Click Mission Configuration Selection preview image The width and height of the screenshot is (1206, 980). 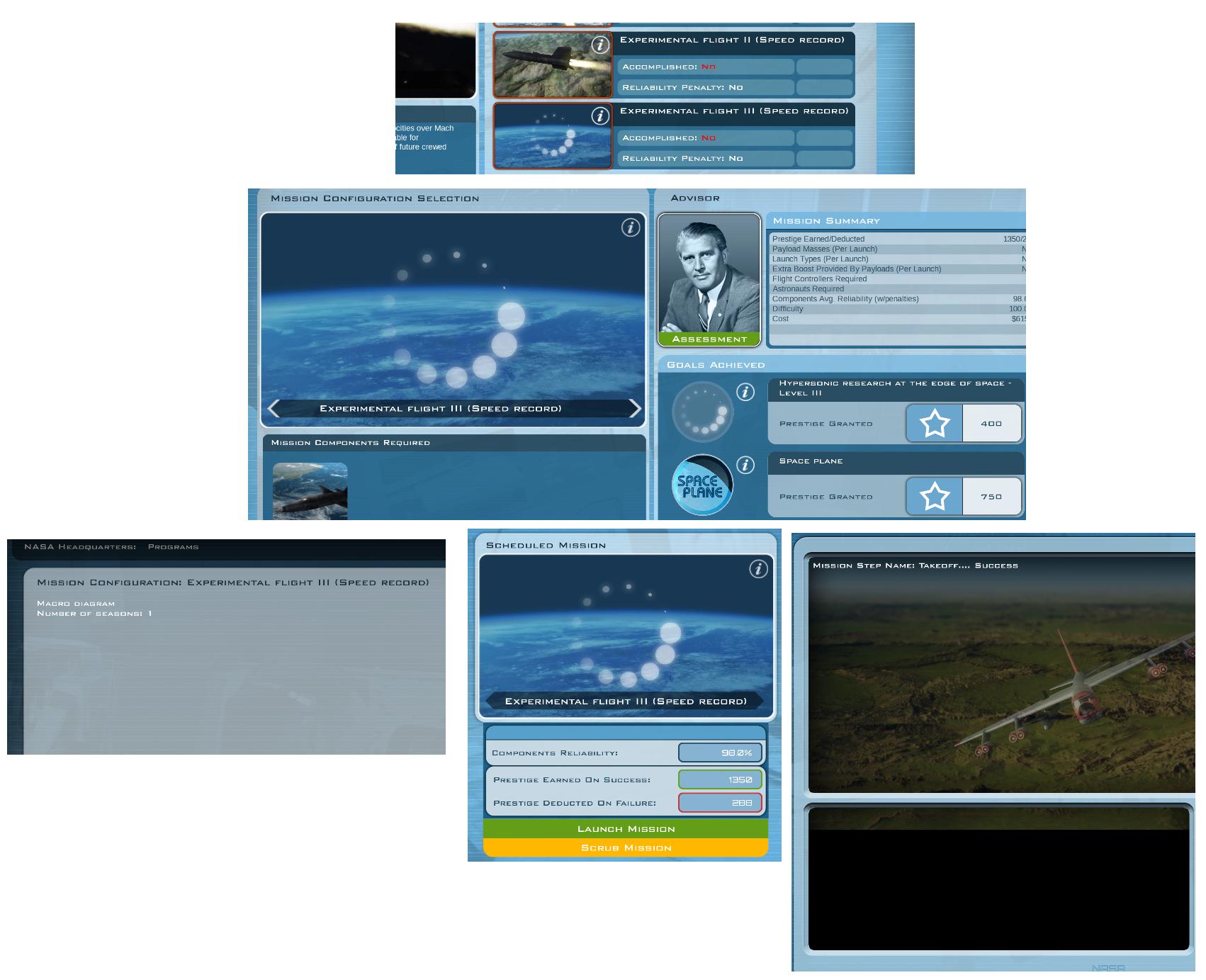click(453, 320)
